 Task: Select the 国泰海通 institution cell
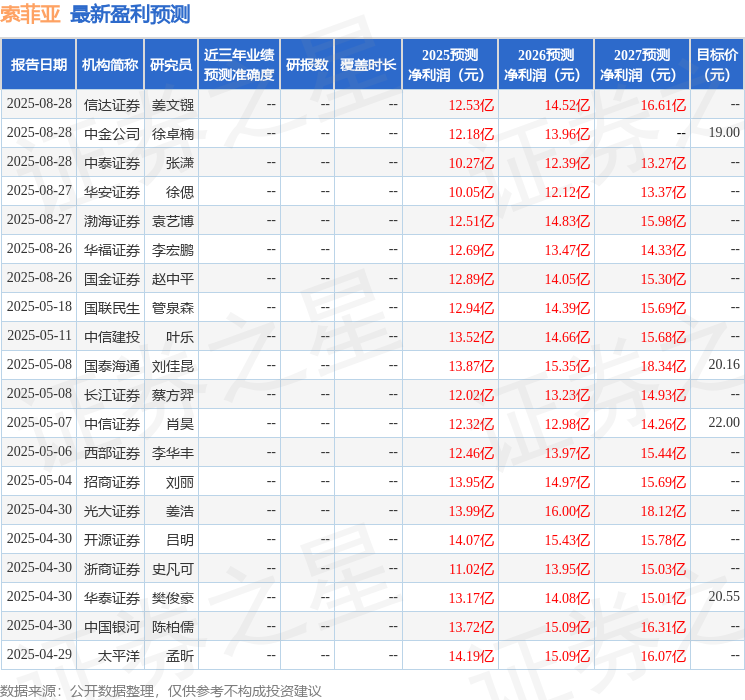(x=112, y=366)
